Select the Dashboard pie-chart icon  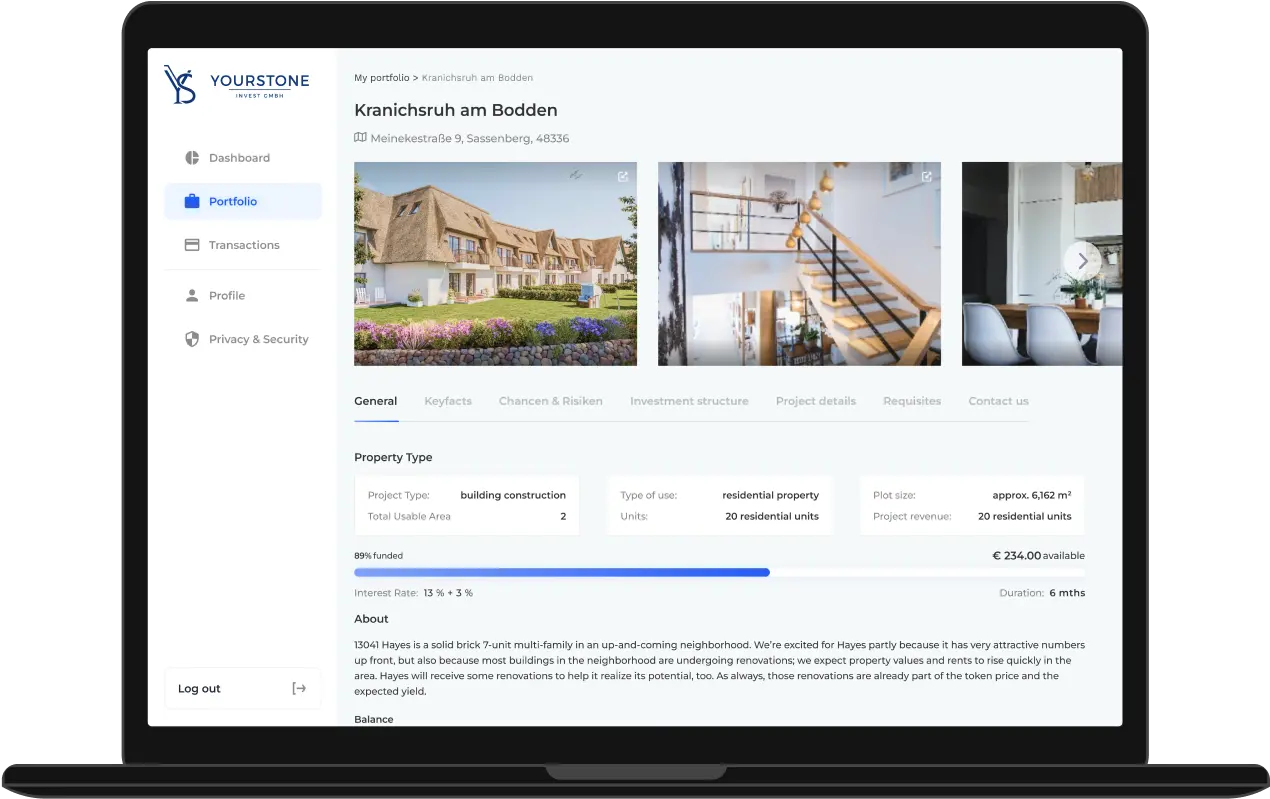191,157
